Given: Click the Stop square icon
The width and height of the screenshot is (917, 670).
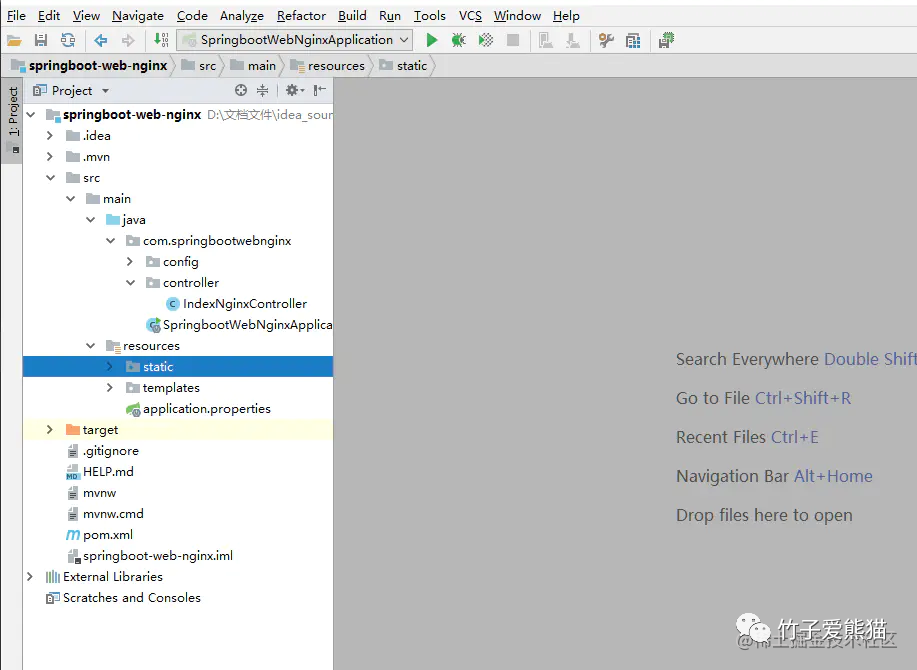Looking at the screenshot, I should [x=513, y=40].
